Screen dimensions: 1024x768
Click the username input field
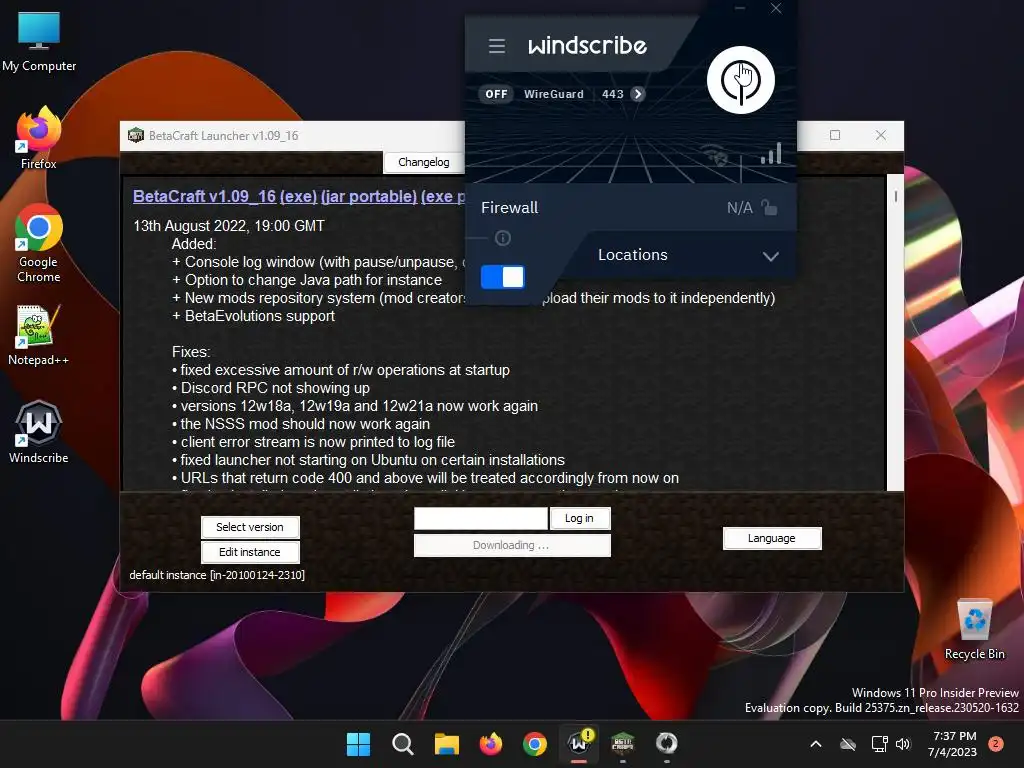tap(481, 519)
